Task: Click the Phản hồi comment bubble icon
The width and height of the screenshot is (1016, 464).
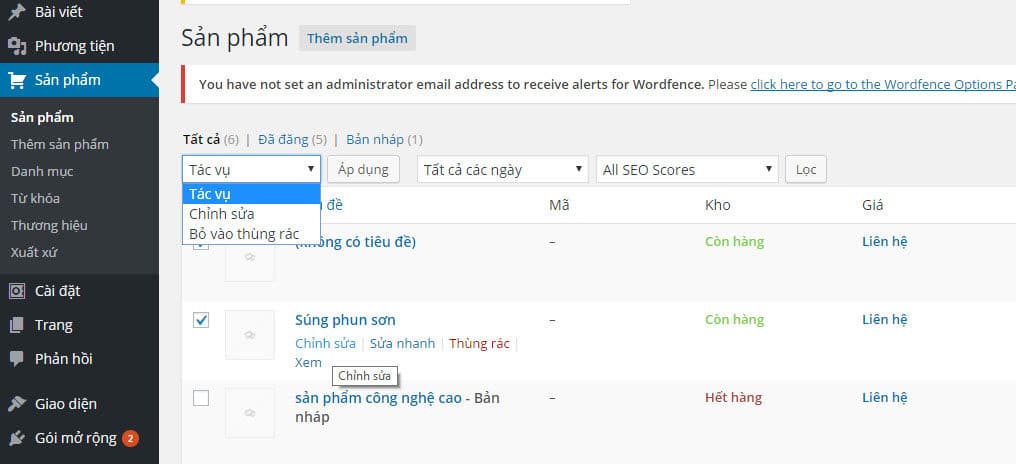Action: pyautogui.click(x=17, y=359)
